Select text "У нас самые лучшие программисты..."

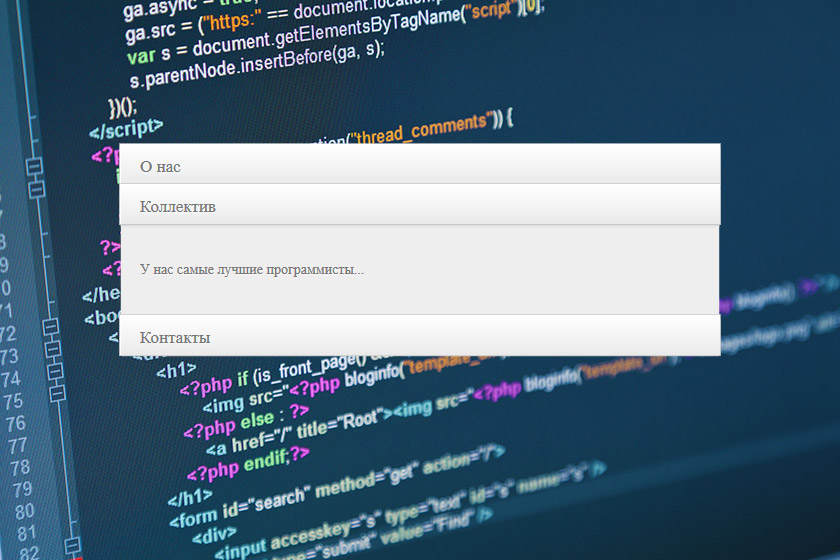tap(252, 270)
